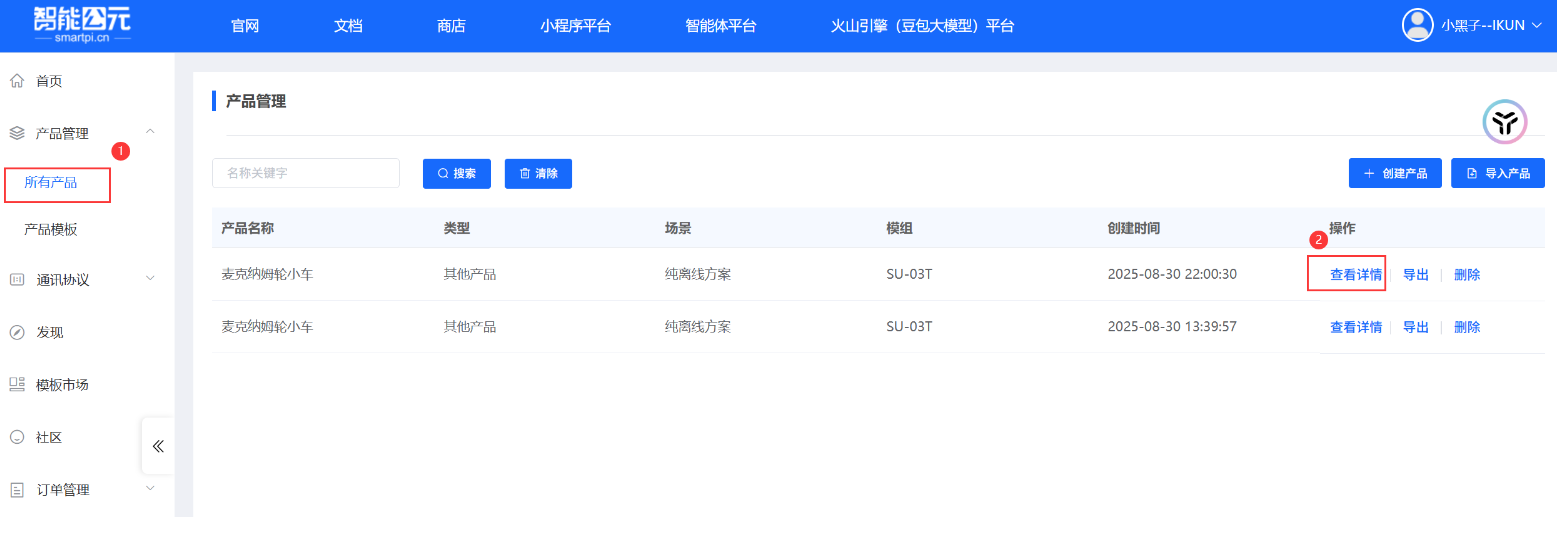Select 所有产品 in sidebar
The width and height of the screenshot is (1557, 545).
pyautogui.click(x=51, y=183)
